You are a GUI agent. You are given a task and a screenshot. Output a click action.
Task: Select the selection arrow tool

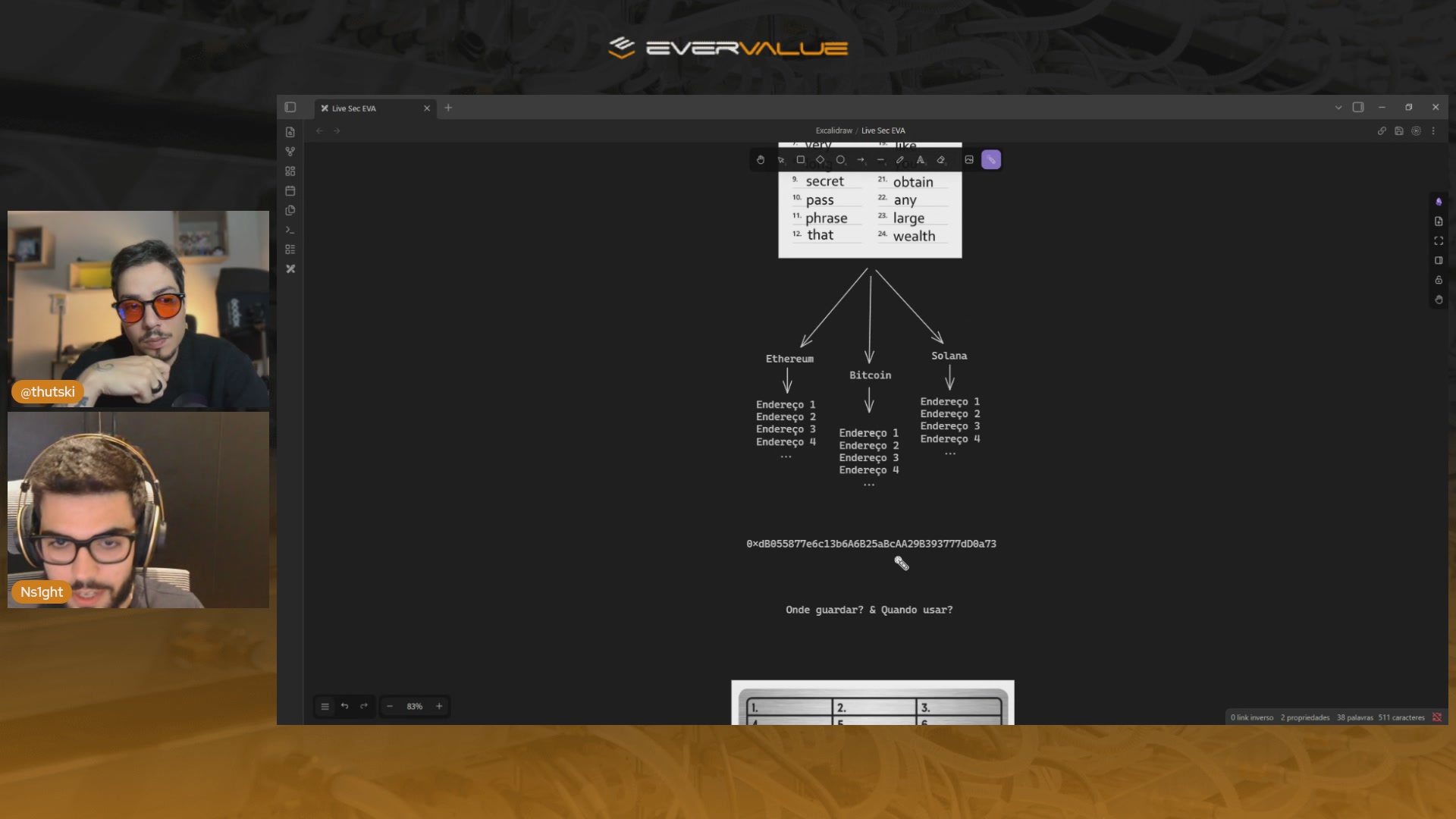point(781,160)
